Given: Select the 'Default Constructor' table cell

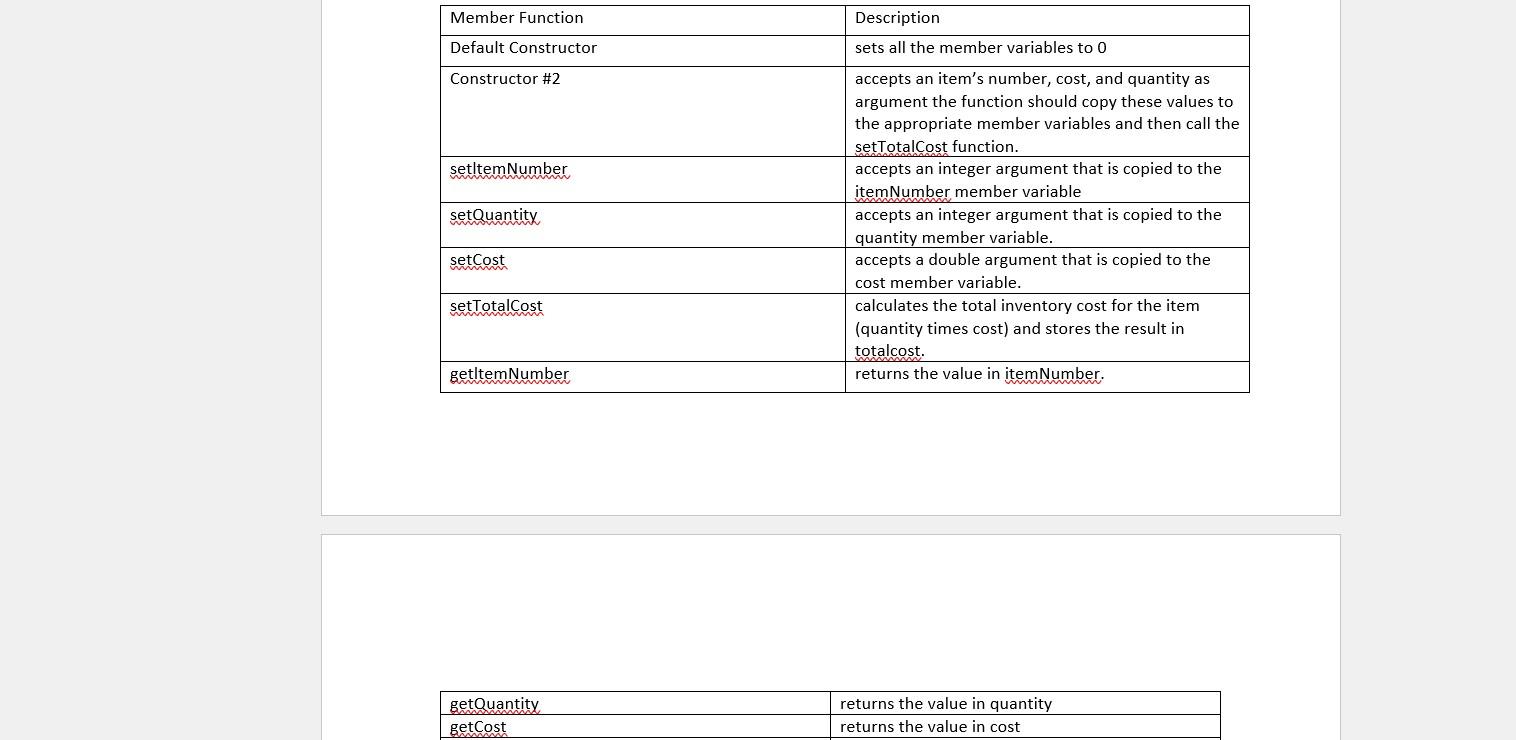Looking at the screenshot, I should pyautogui.click(x=523, y=48).
